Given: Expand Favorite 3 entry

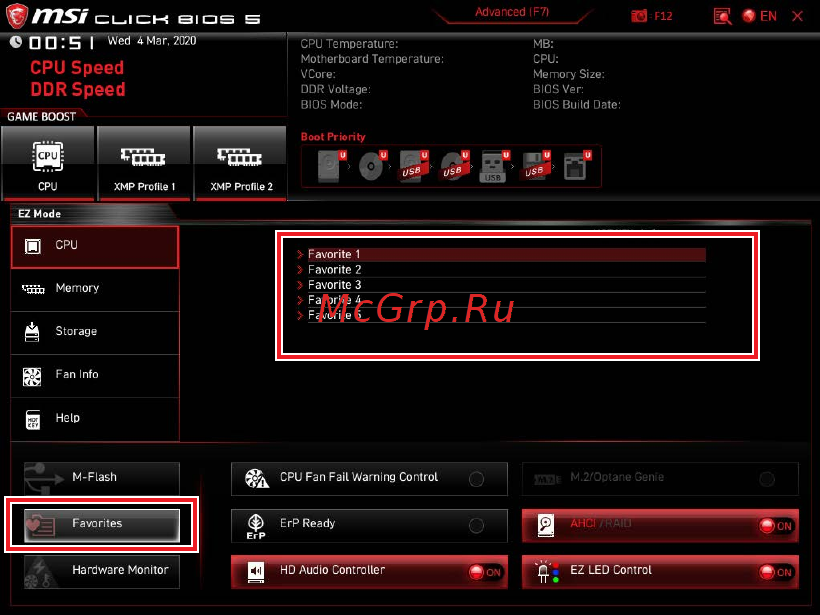Looking at the screenshot, I should [502, 285].
